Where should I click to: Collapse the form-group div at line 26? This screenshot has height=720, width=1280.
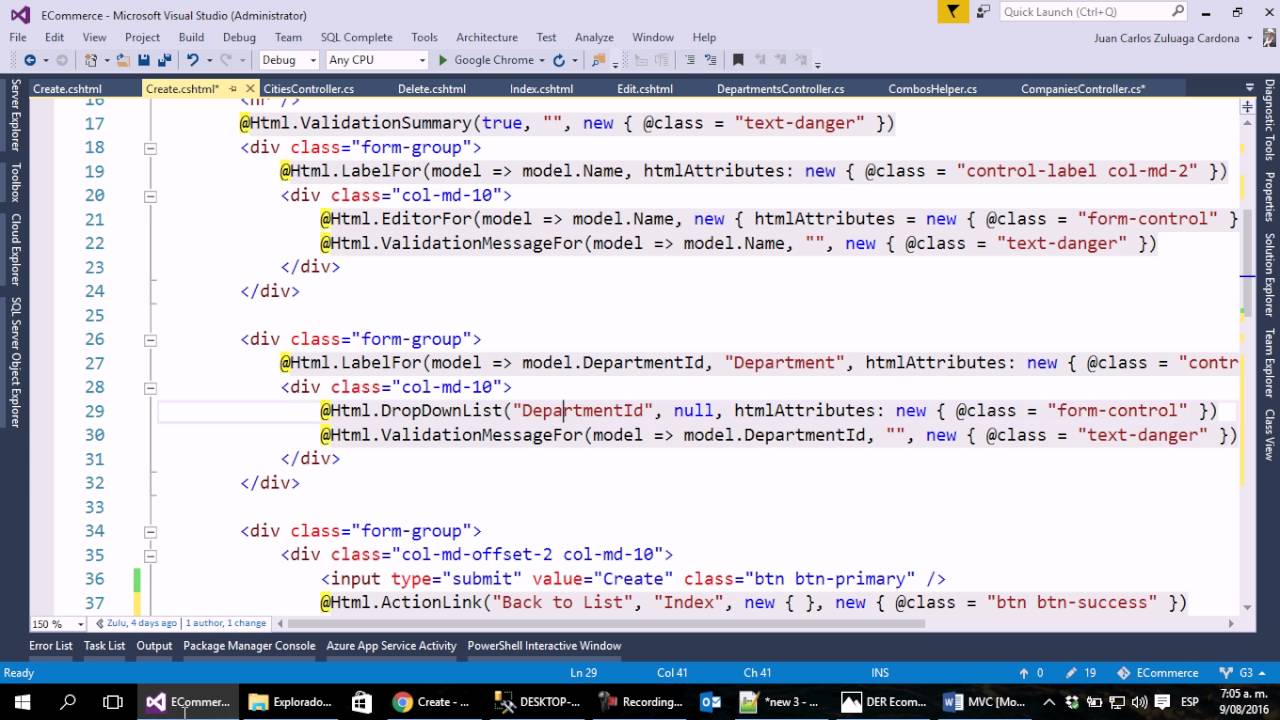(x=150, y=340)
